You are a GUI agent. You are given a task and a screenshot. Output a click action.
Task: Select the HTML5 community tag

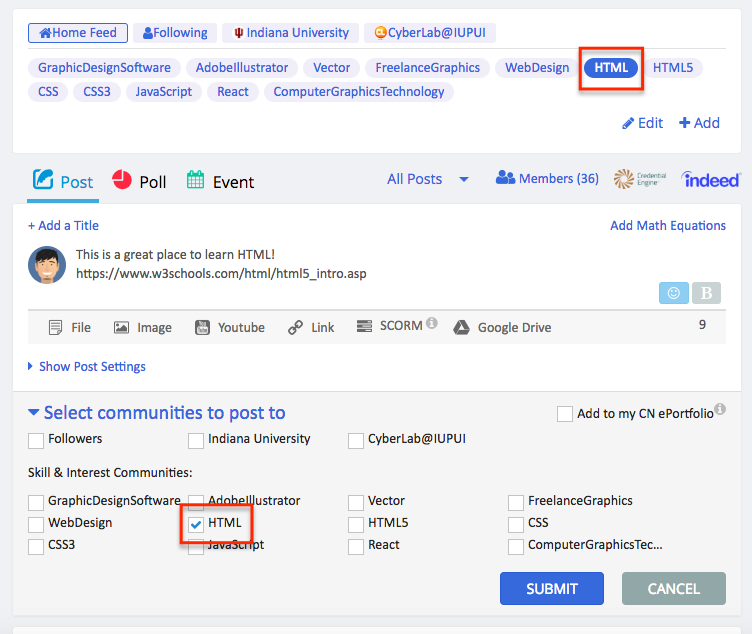673,68
